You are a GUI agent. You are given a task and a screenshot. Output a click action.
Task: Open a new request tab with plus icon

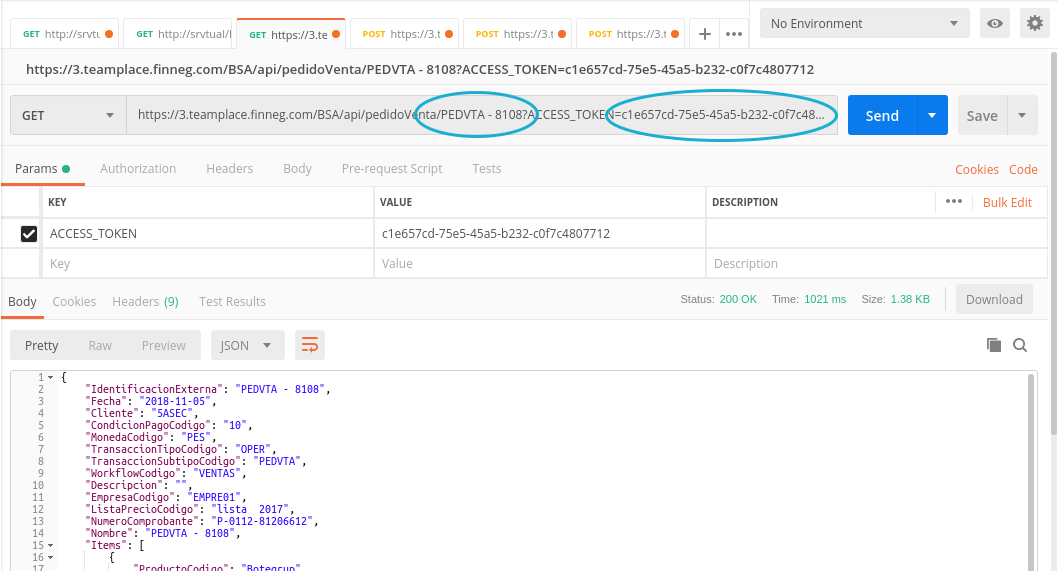[705, 34]
